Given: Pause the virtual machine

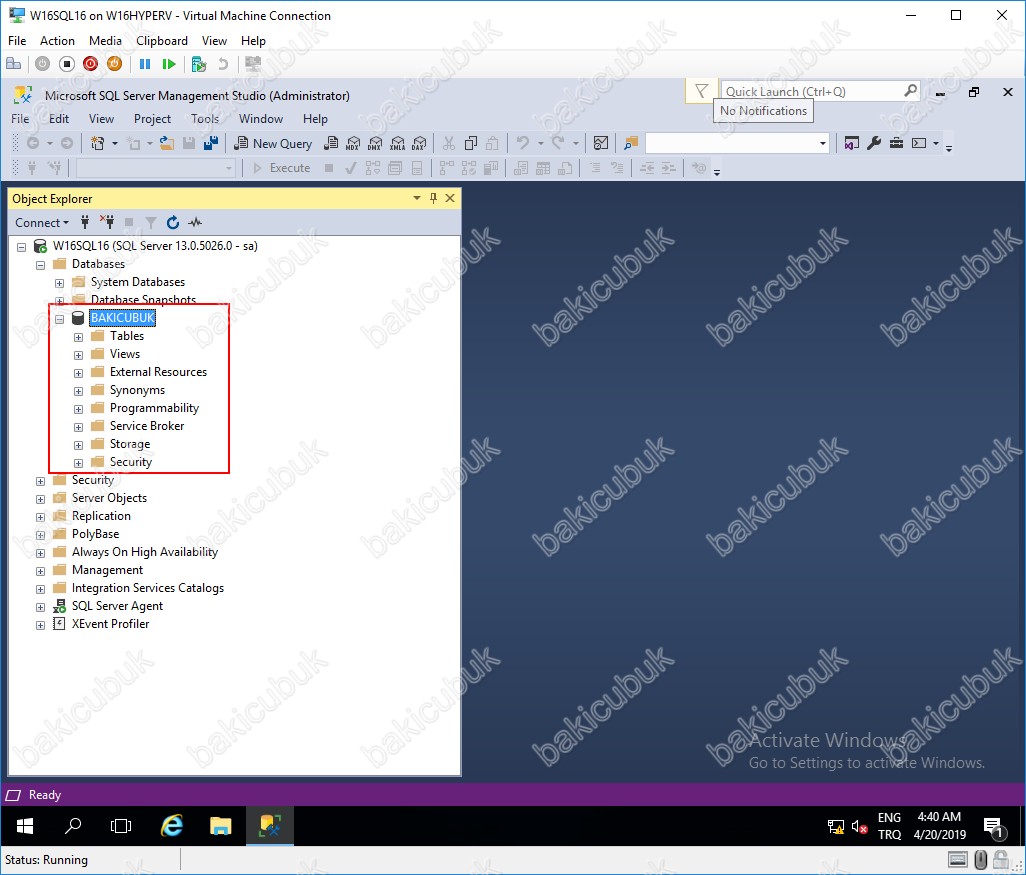Looking at the screenshot, I should pyautogui.click(x=145, y=63).
